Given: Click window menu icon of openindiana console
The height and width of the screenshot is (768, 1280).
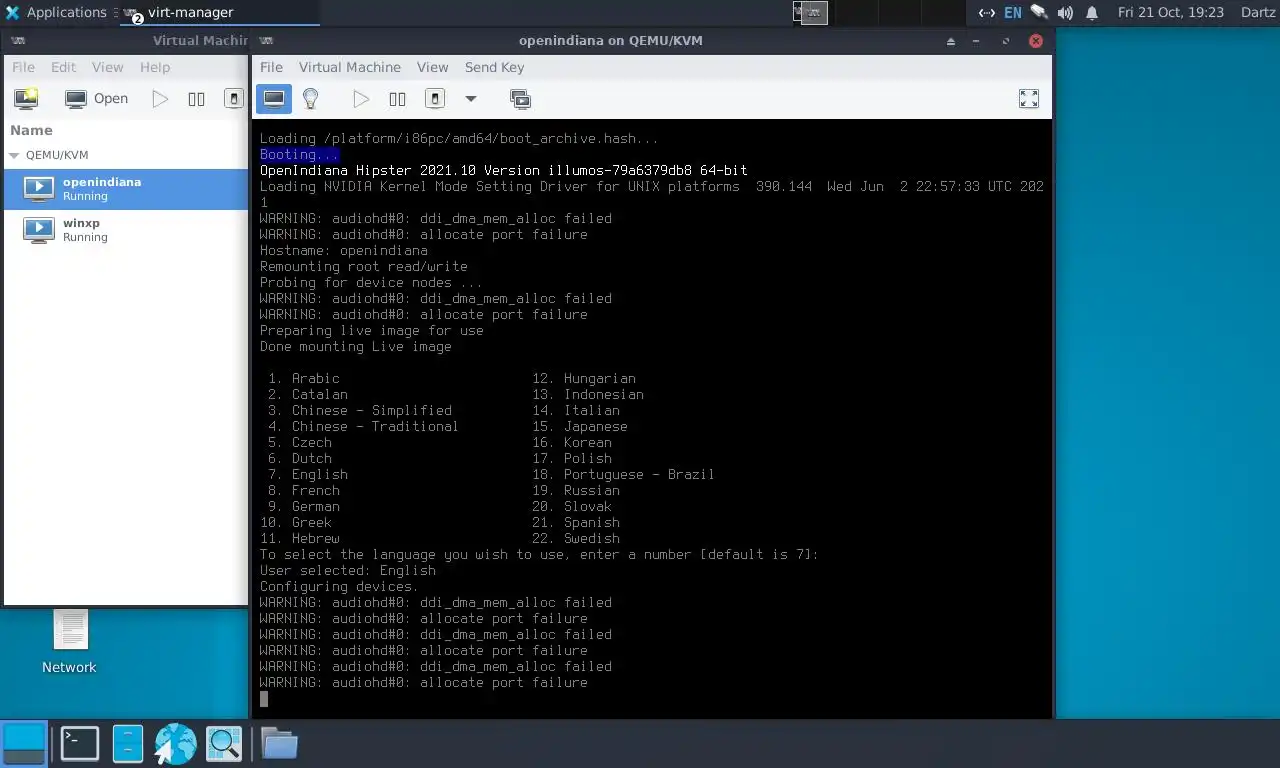Looking at the screenshot, I should [x=266, y=40].
